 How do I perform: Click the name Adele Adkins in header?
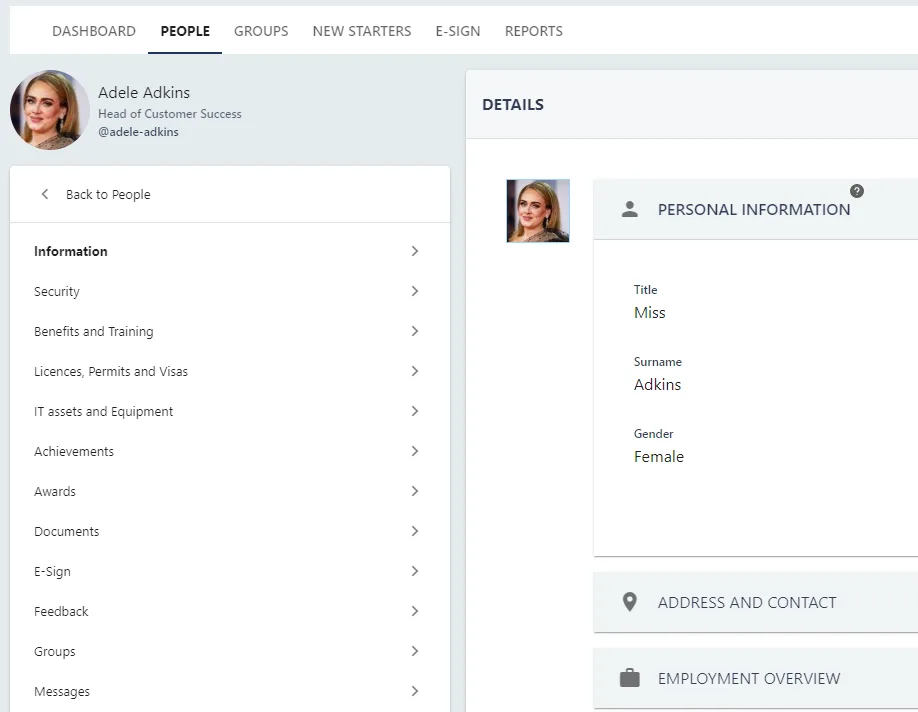coord(144,93)
